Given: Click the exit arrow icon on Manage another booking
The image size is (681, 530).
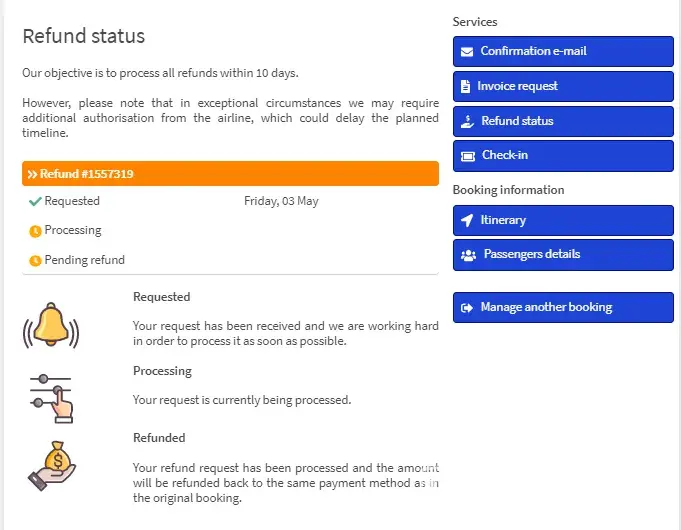Looking at the screenshot, I should (467, 308).
